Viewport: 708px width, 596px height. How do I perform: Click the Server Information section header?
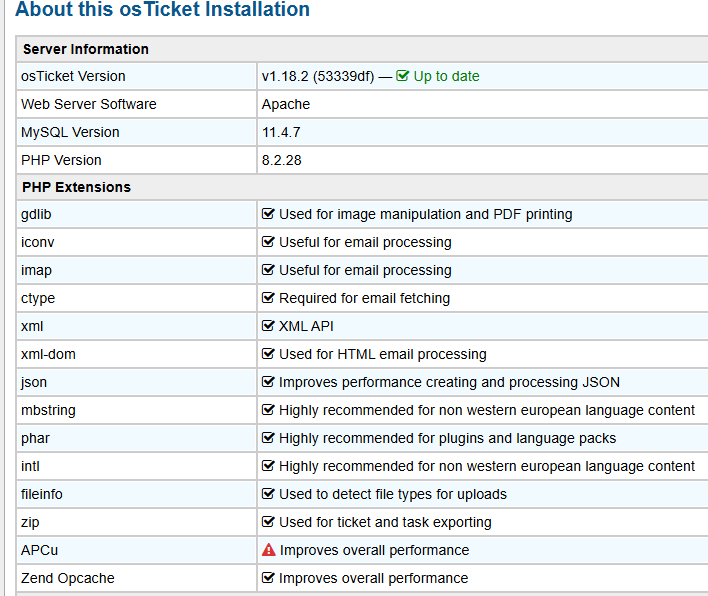coord(85,49)
